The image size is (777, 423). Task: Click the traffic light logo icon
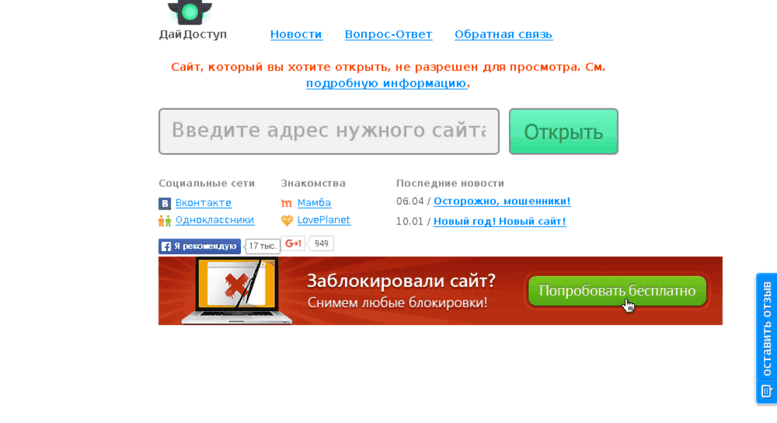(x=189, y=11)
